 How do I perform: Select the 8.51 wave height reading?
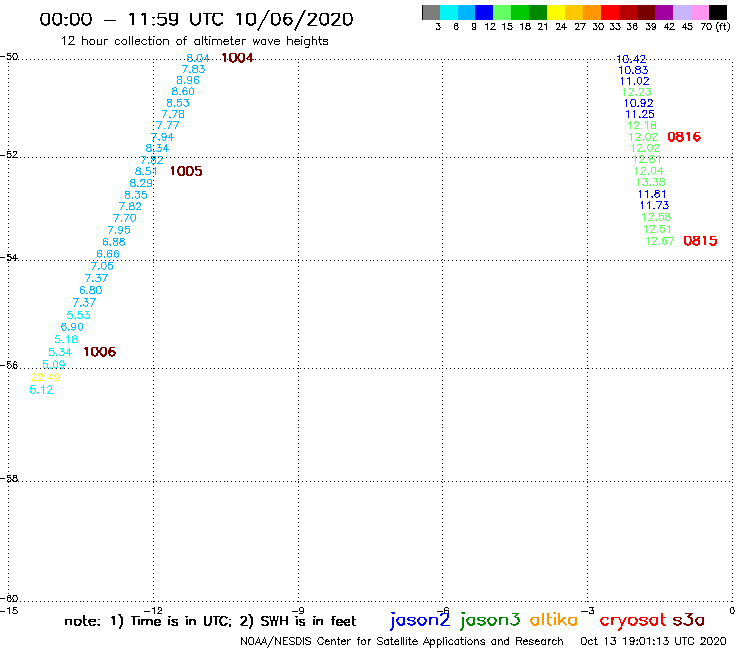tap(146, 171)
